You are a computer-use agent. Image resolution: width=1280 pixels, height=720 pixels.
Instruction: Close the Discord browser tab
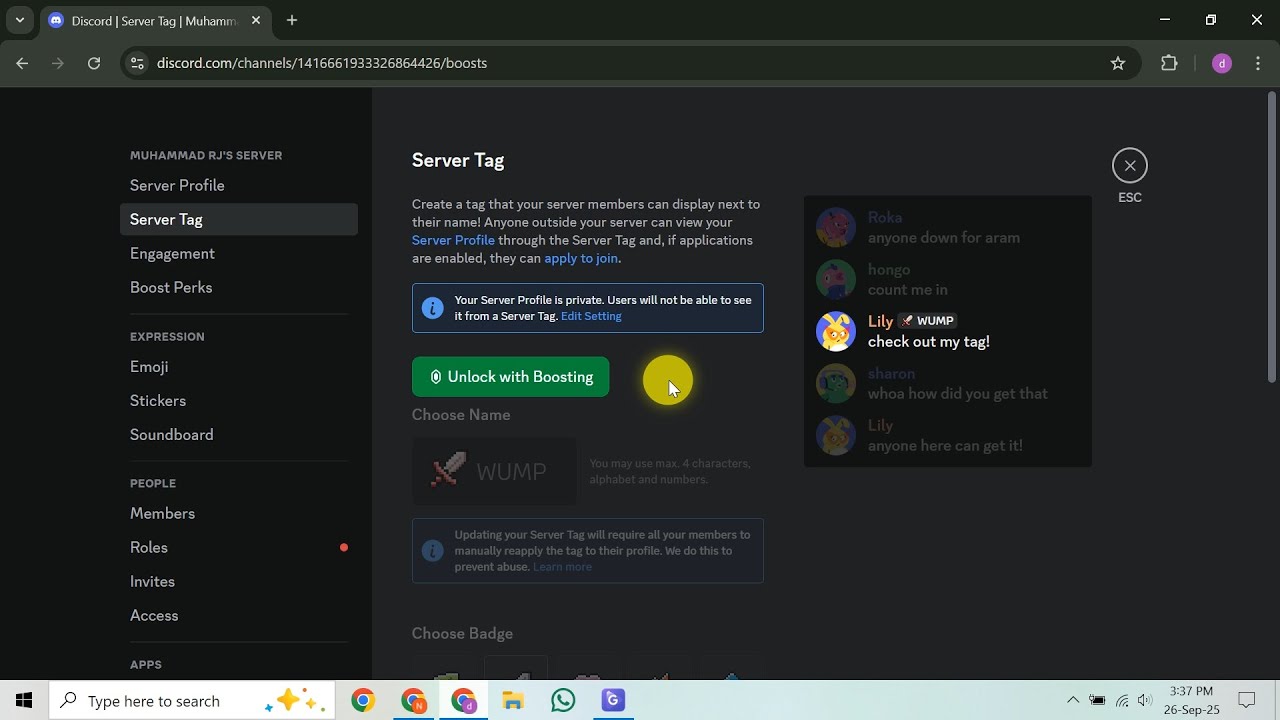pos(256,20)
